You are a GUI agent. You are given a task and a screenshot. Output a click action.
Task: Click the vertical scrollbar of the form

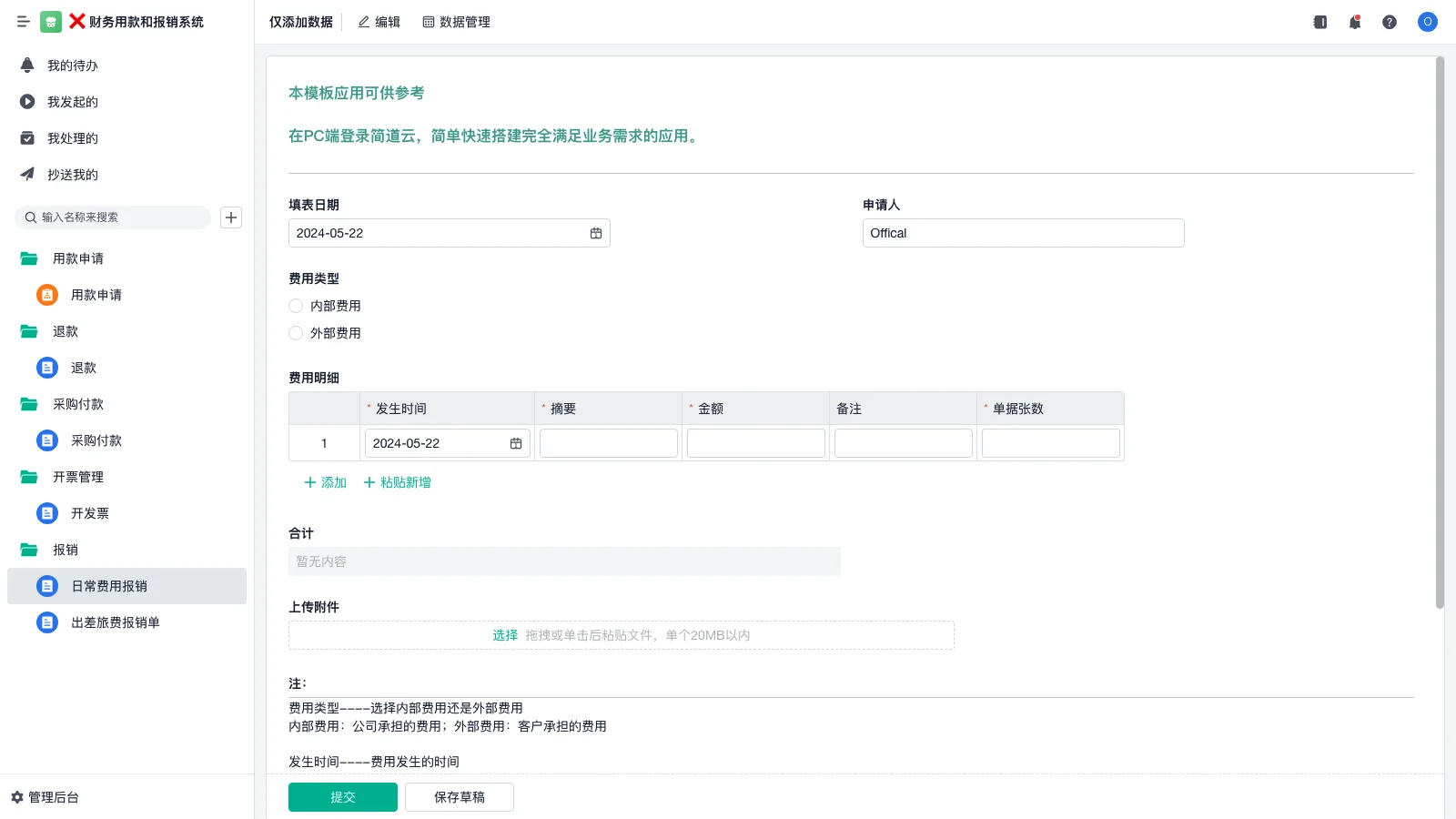pyautogui.click(x=1440, y=332)
